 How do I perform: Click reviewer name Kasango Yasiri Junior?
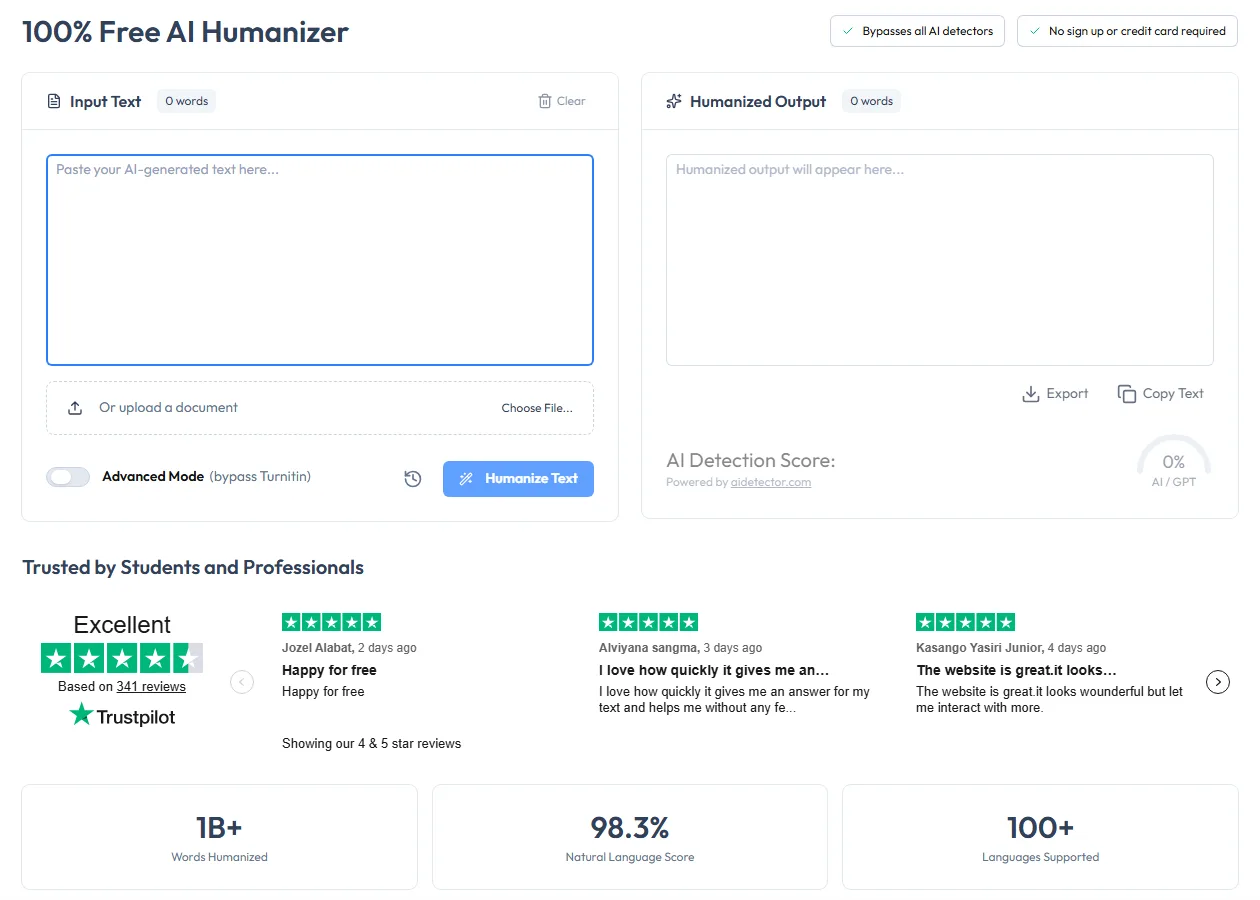coord(979,648)
